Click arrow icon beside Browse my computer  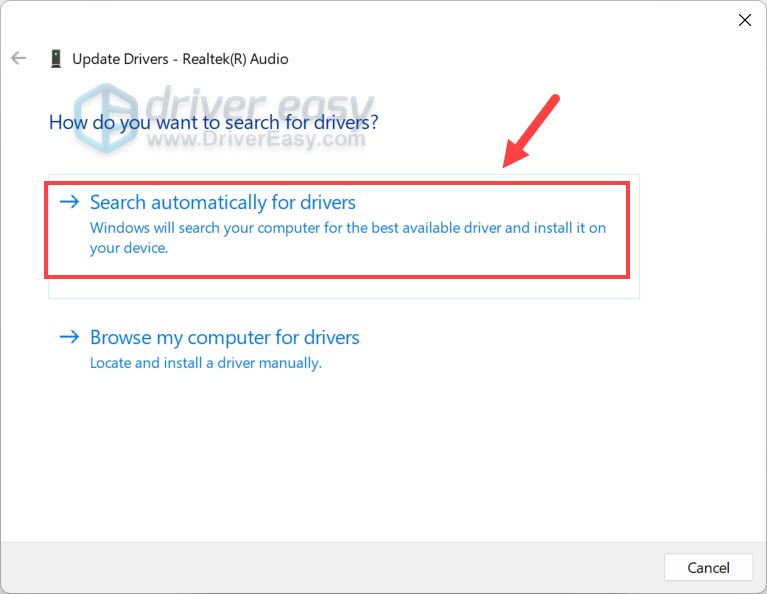pyautogui.click(x=69, y=337)
